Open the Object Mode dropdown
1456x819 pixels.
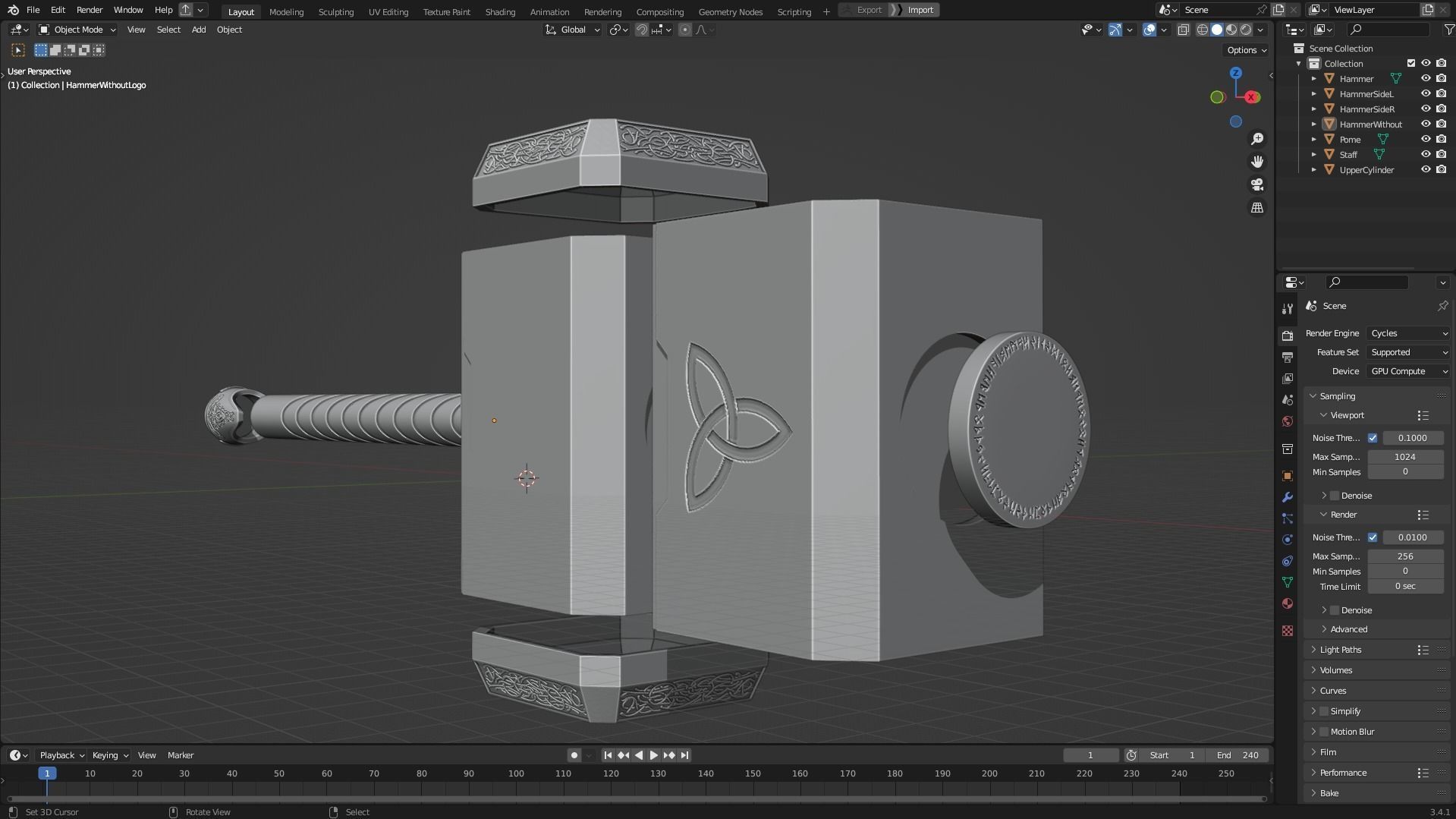click(77, 30)
